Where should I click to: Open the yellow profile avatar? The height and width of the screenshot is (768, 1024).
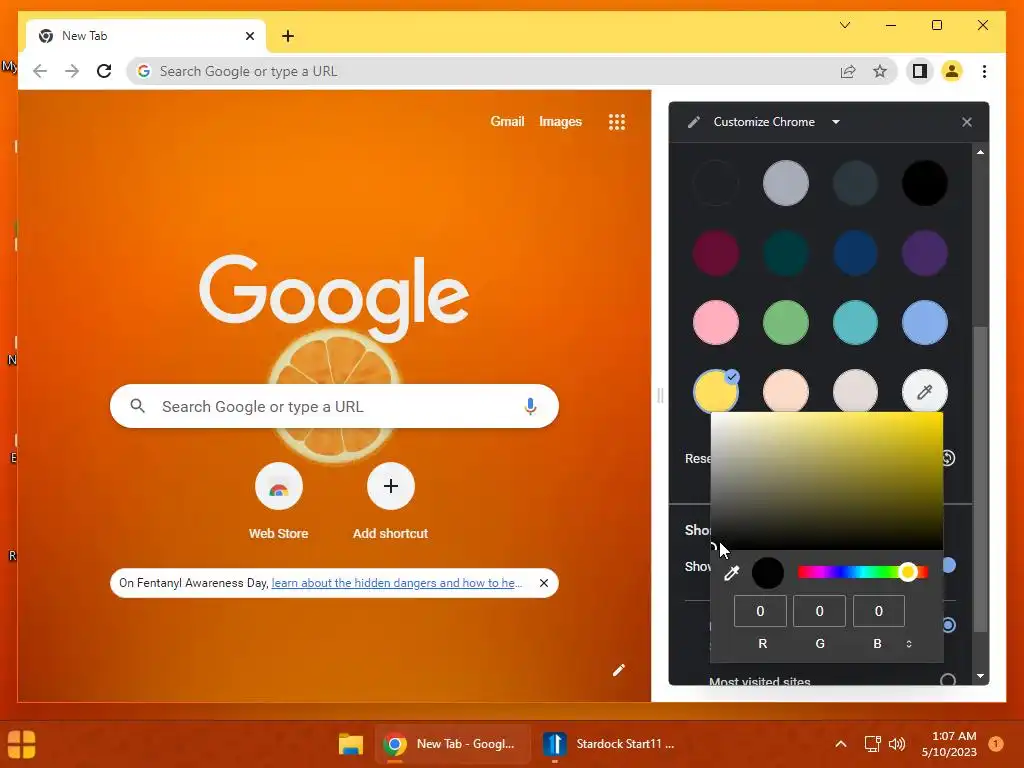click(x=952, y=71)
